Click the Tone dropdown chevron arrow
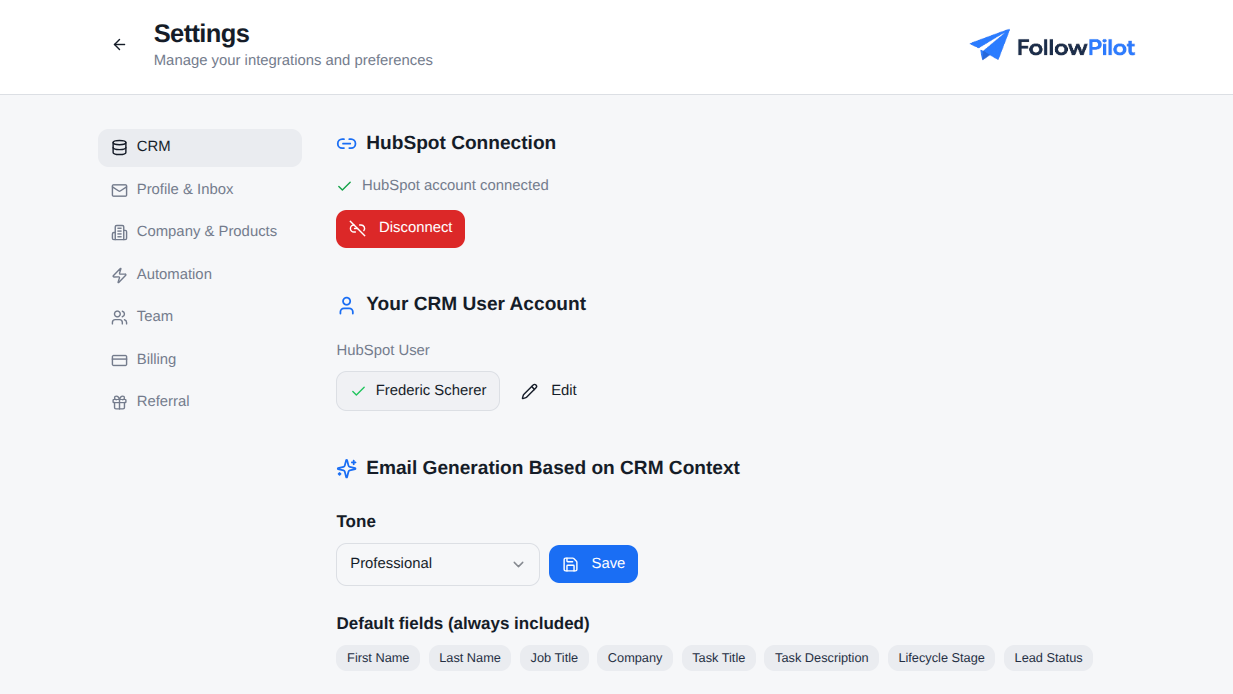Image resolution: width=1233 pixels, height=694 pixels. tap(518, 564)
